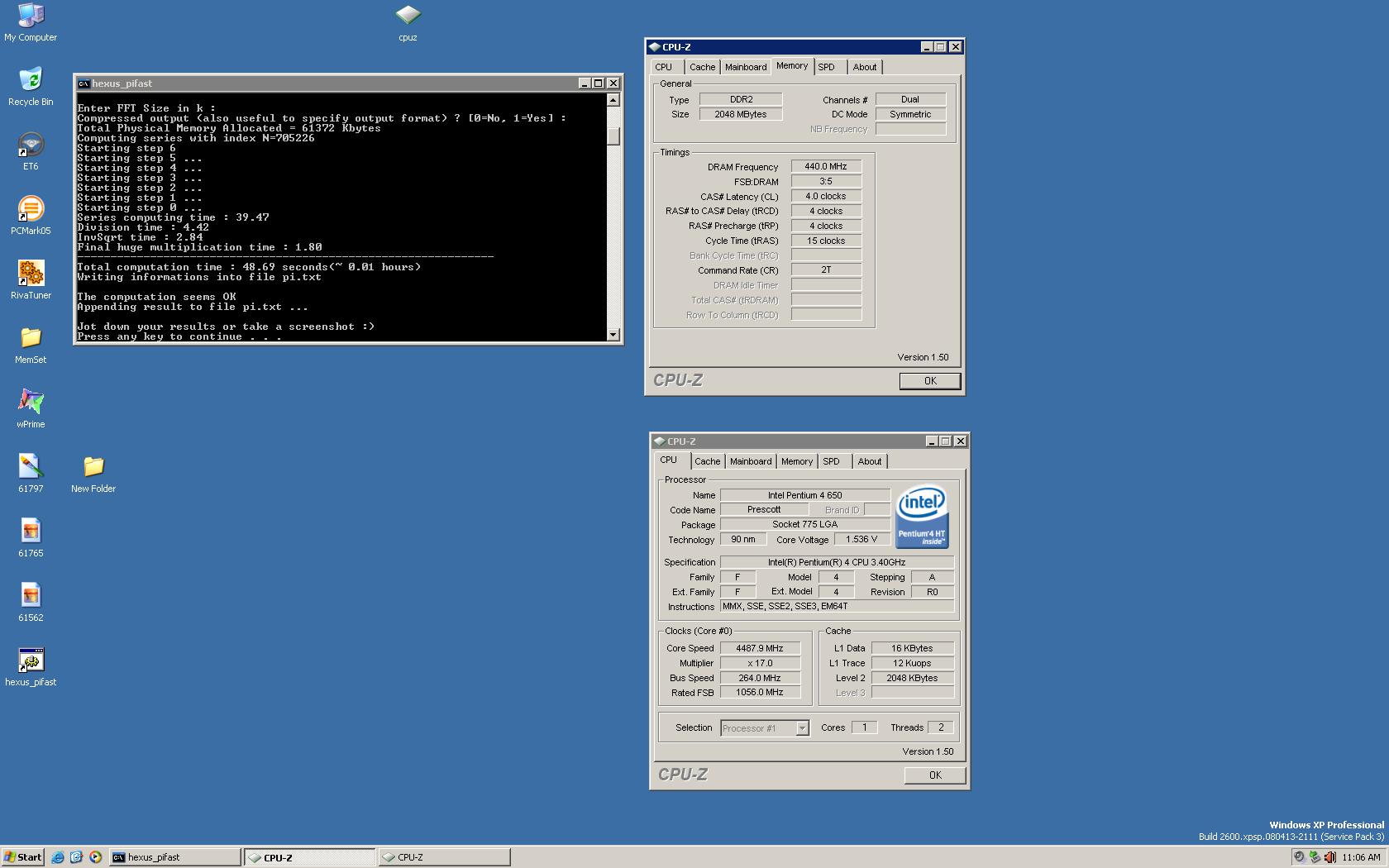1389x868 pixels.
Task: Click the Intel Pentium 4 HT logo
Action: pyautogui.click(x=922, y=517)
